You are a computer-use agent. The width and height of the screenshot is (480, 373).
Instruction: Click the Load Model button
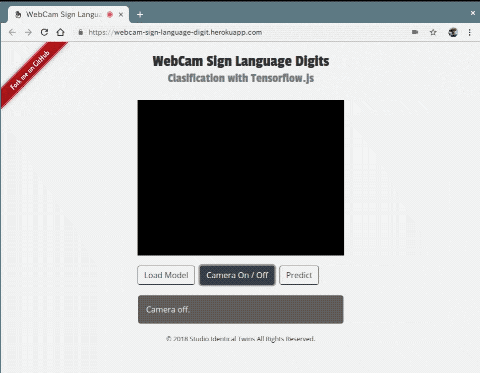(166, 275)
